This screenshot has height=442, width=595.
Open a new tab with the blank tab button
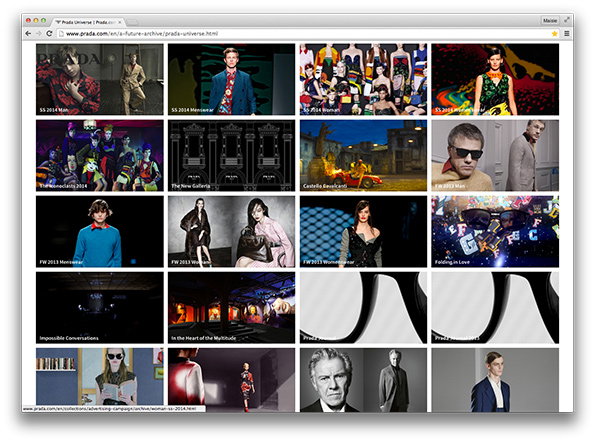coord(132,22)
